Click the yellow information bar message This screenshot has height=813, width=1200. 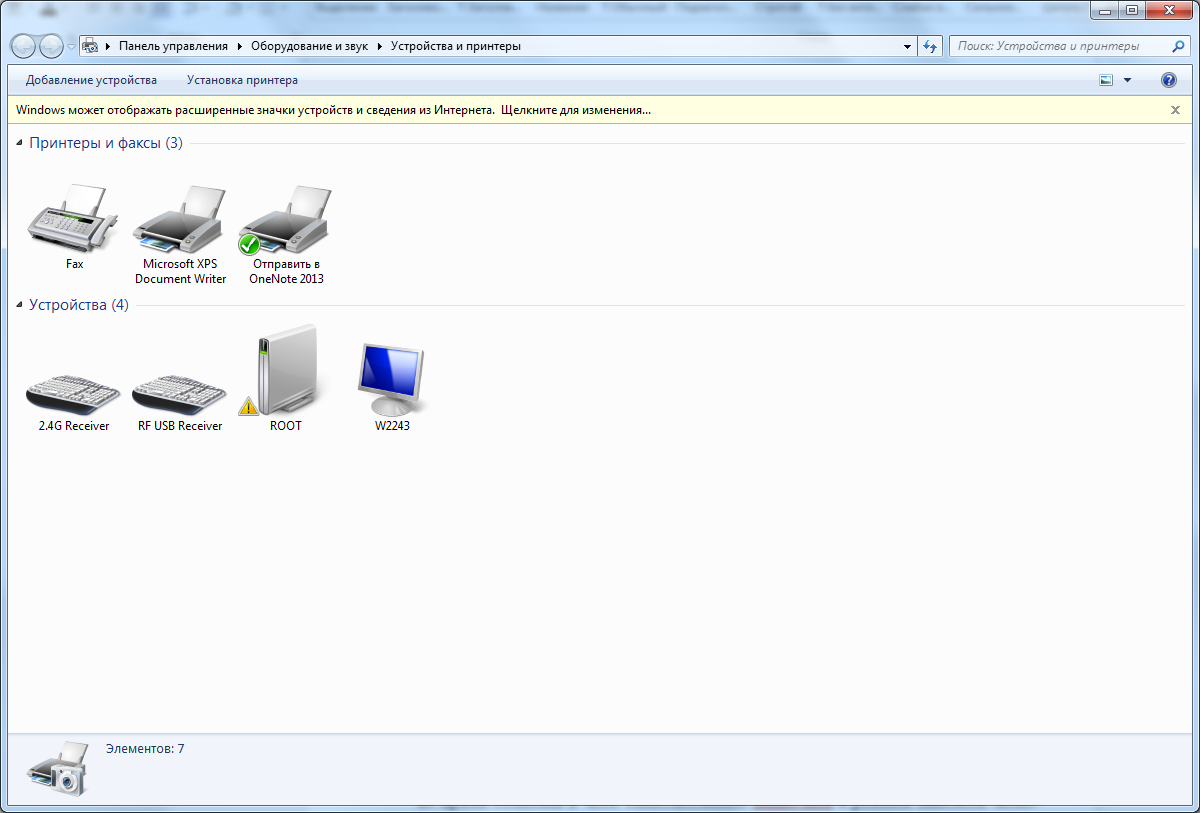(333, 110)
